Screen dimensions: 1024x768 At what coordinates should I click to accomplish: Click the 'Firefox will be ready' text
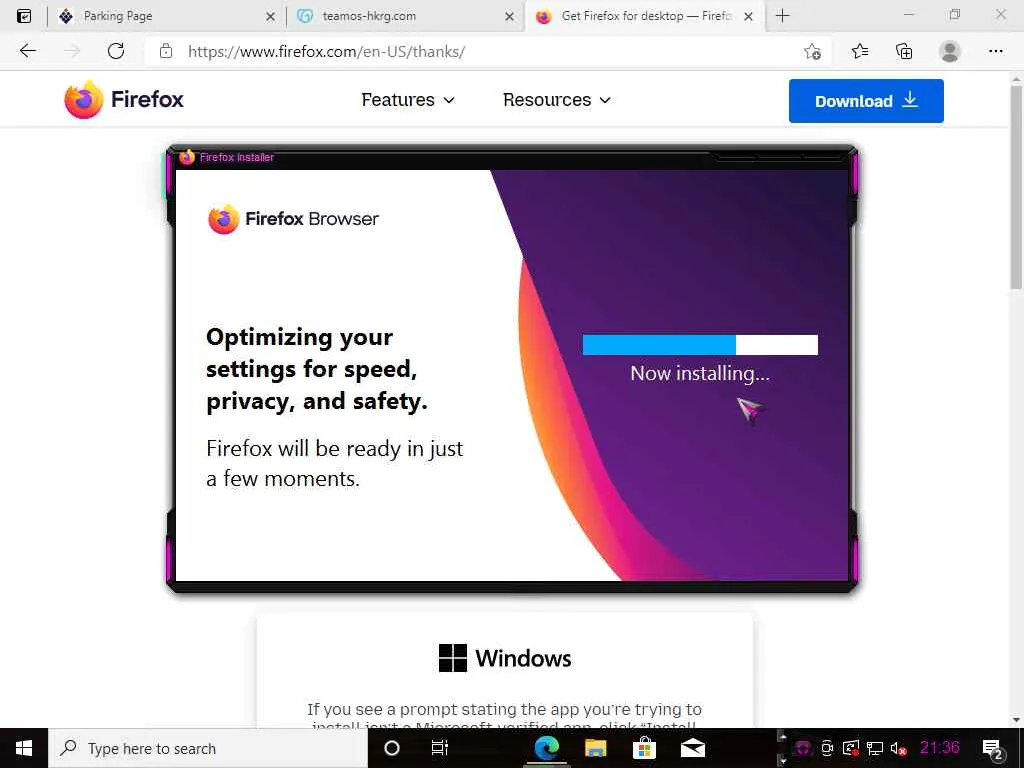point(334,464)
